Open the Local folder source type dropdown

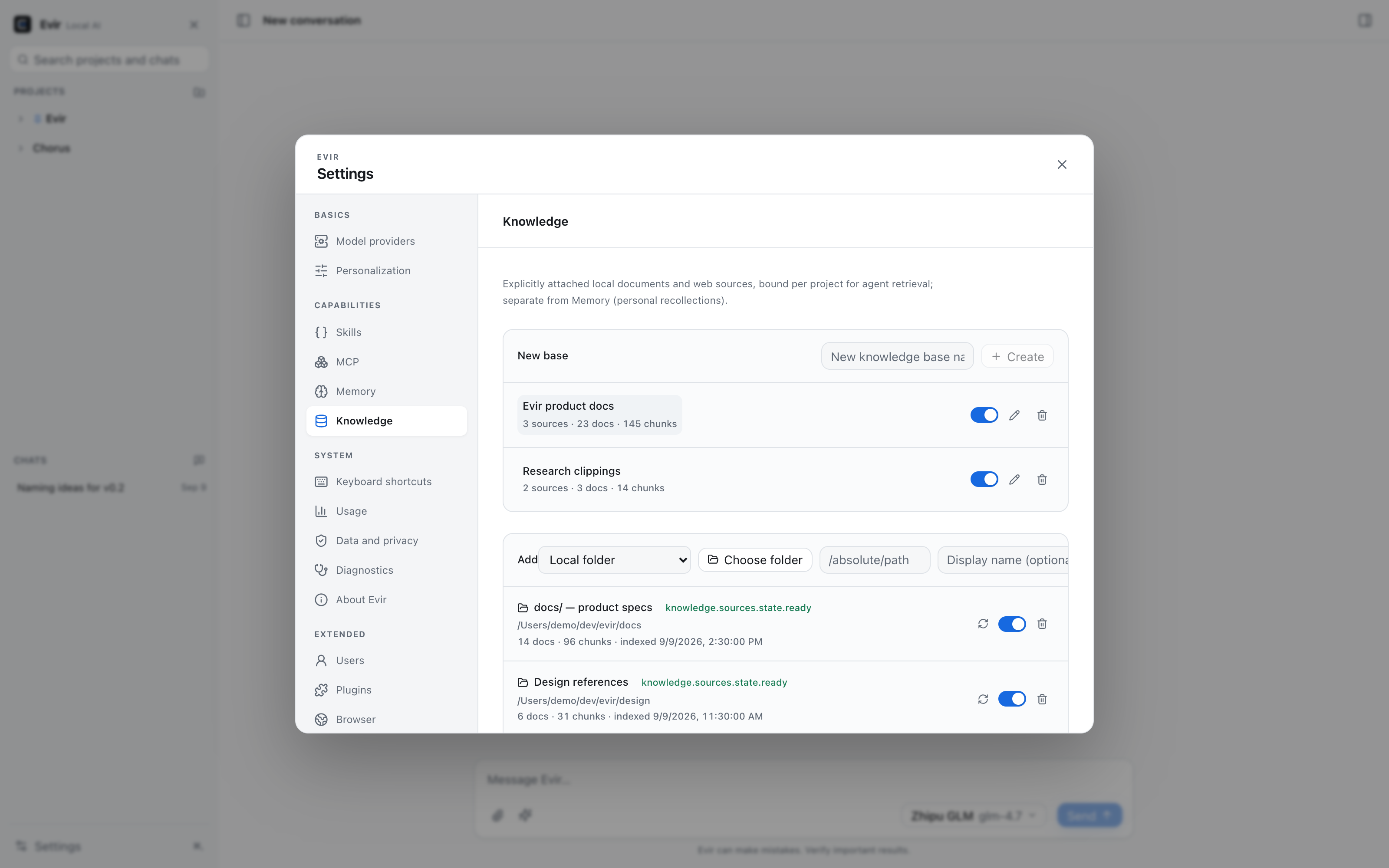[x=615, y=560]
